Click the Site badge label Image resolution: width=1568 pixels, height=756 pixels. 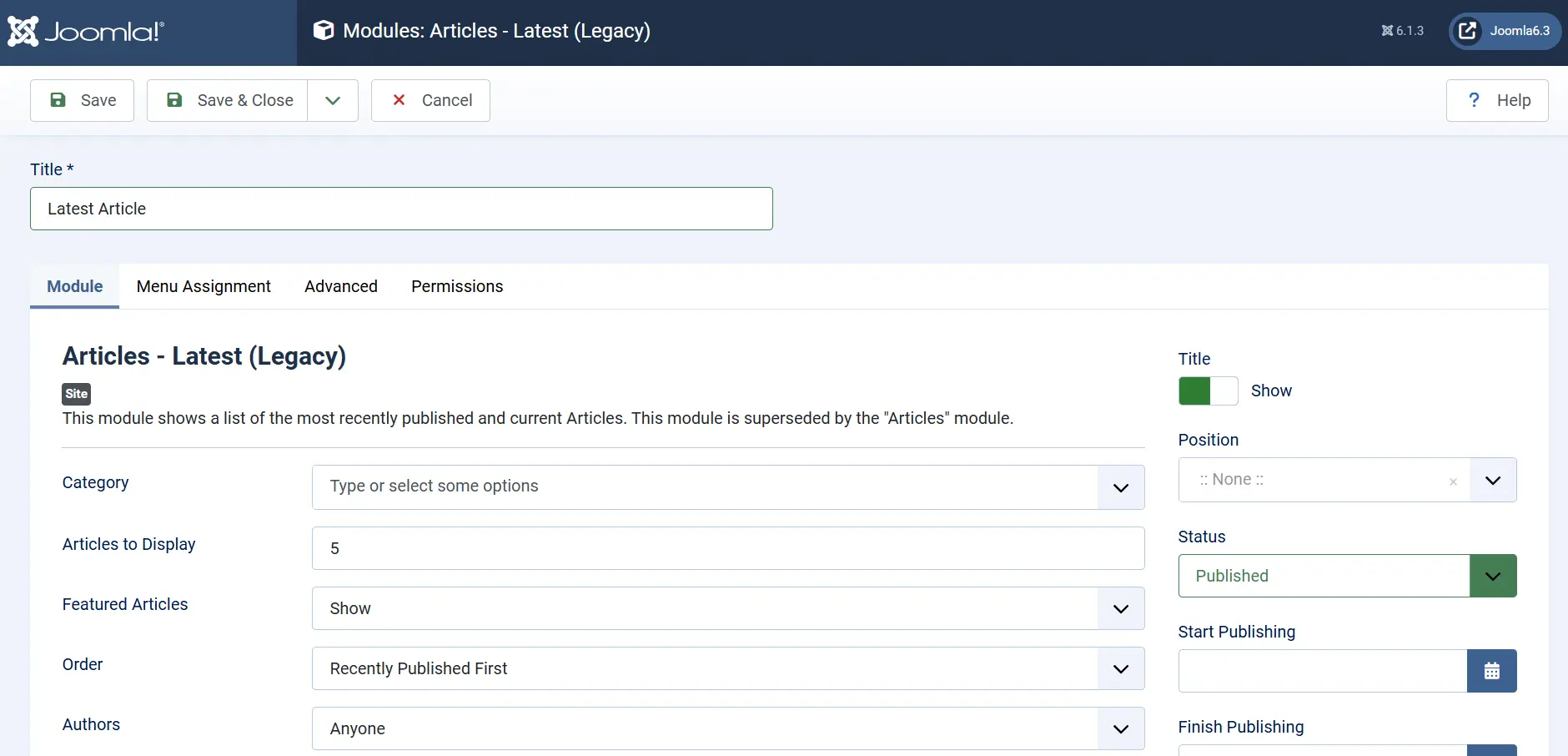[77, 394]
